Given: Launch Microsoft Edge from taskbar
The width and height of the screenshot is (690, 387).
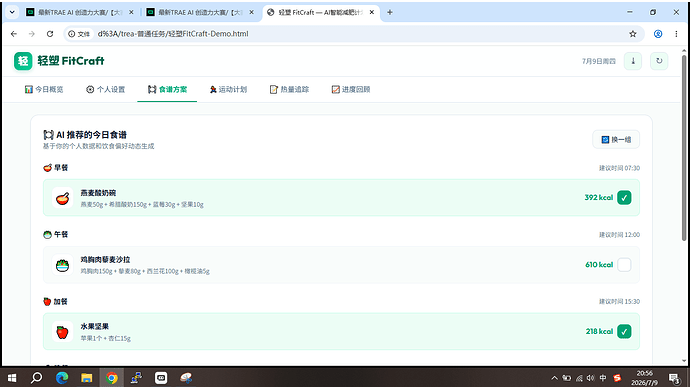Looking at the screenshot, I should point(62,378).
